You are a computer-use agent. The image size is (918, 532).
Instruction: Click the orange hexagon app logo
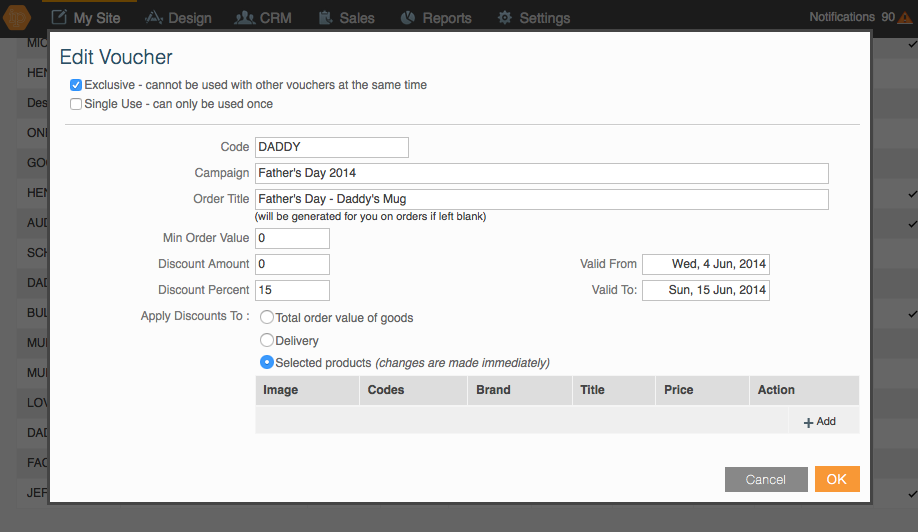[16, 17]
